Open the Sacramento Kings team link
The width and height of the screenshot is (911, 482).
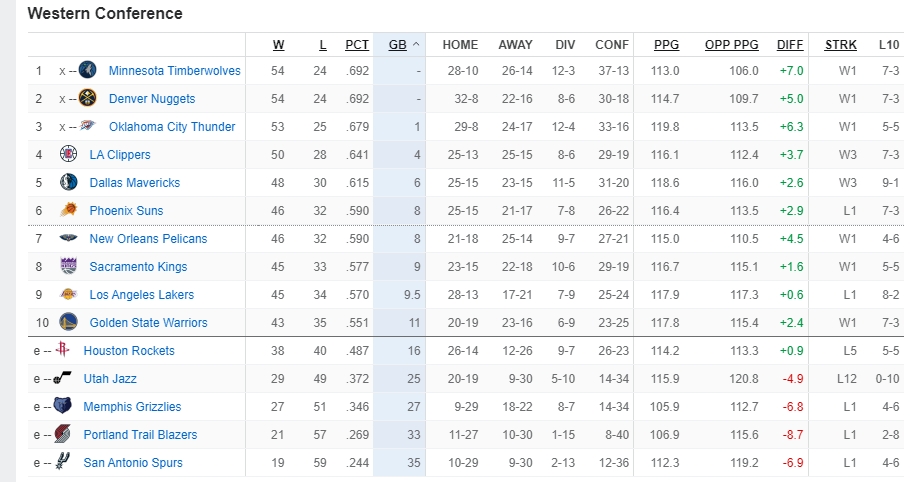(138, 267)
